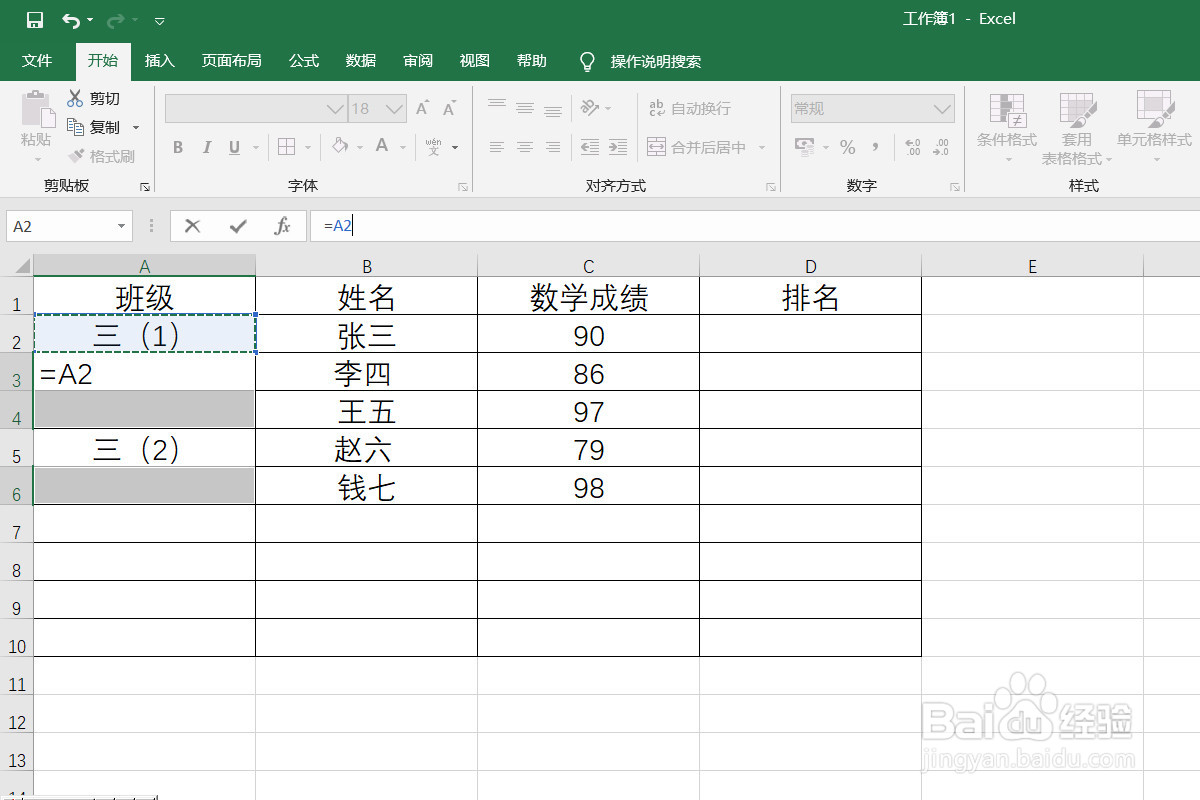Confirm the formula with the checkmark button
The height and width of the screenshot is (800, 1200).
(236, 225)
